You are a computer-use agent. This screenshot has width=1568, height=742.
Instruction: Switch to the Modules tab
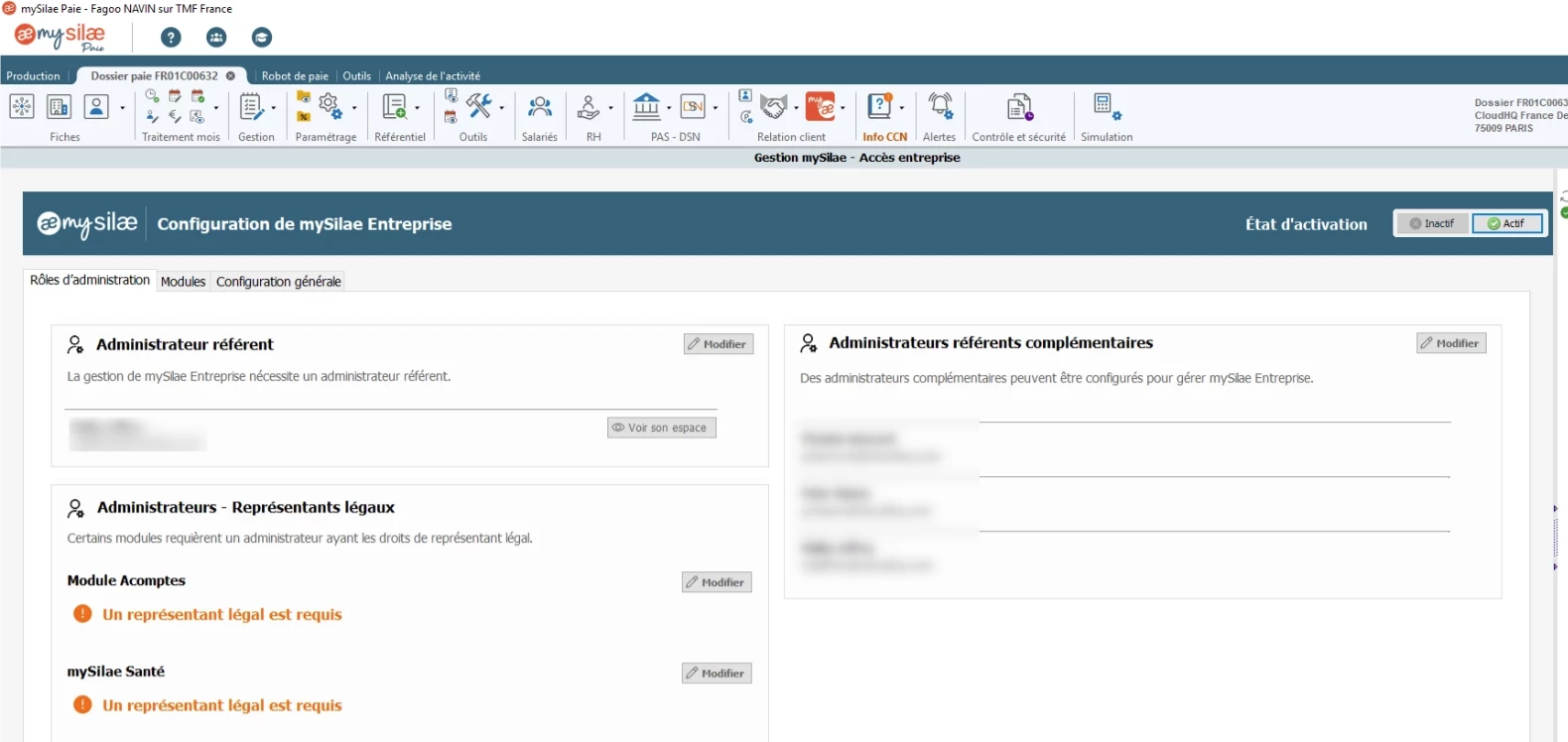[184, 282]
